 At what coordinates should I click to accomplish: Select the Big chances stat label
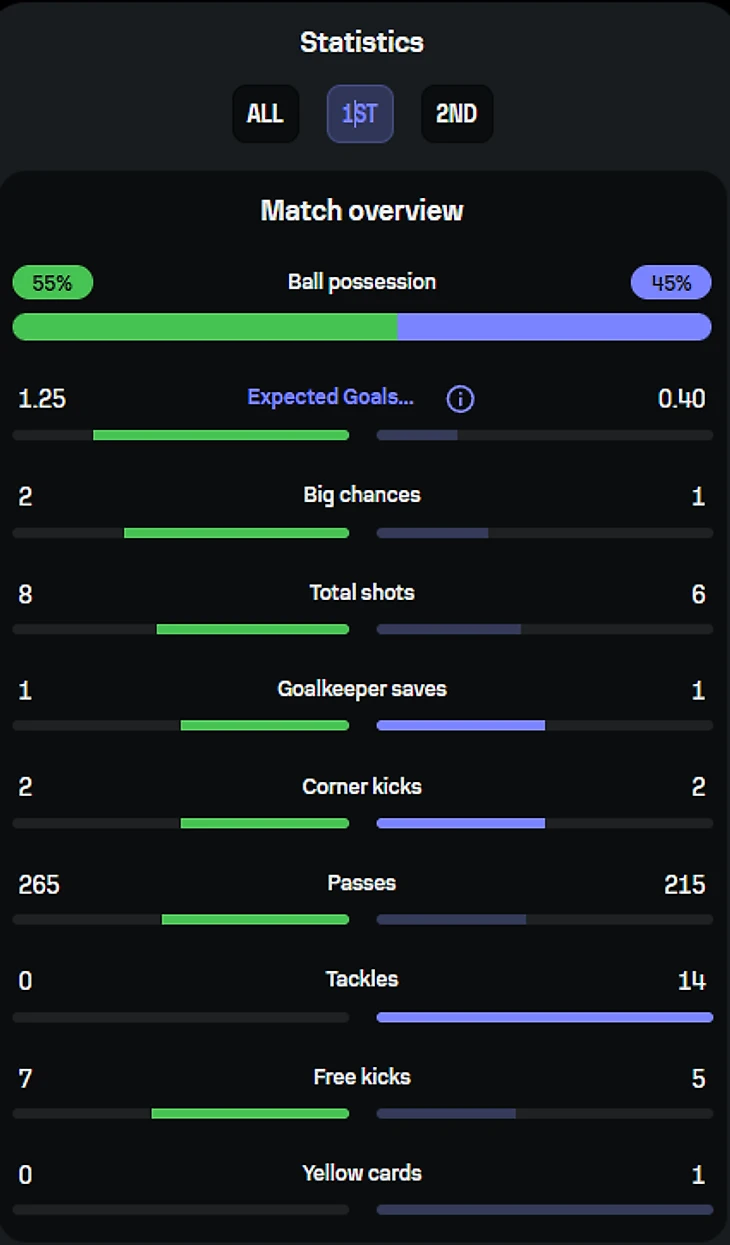click(362, 495)
